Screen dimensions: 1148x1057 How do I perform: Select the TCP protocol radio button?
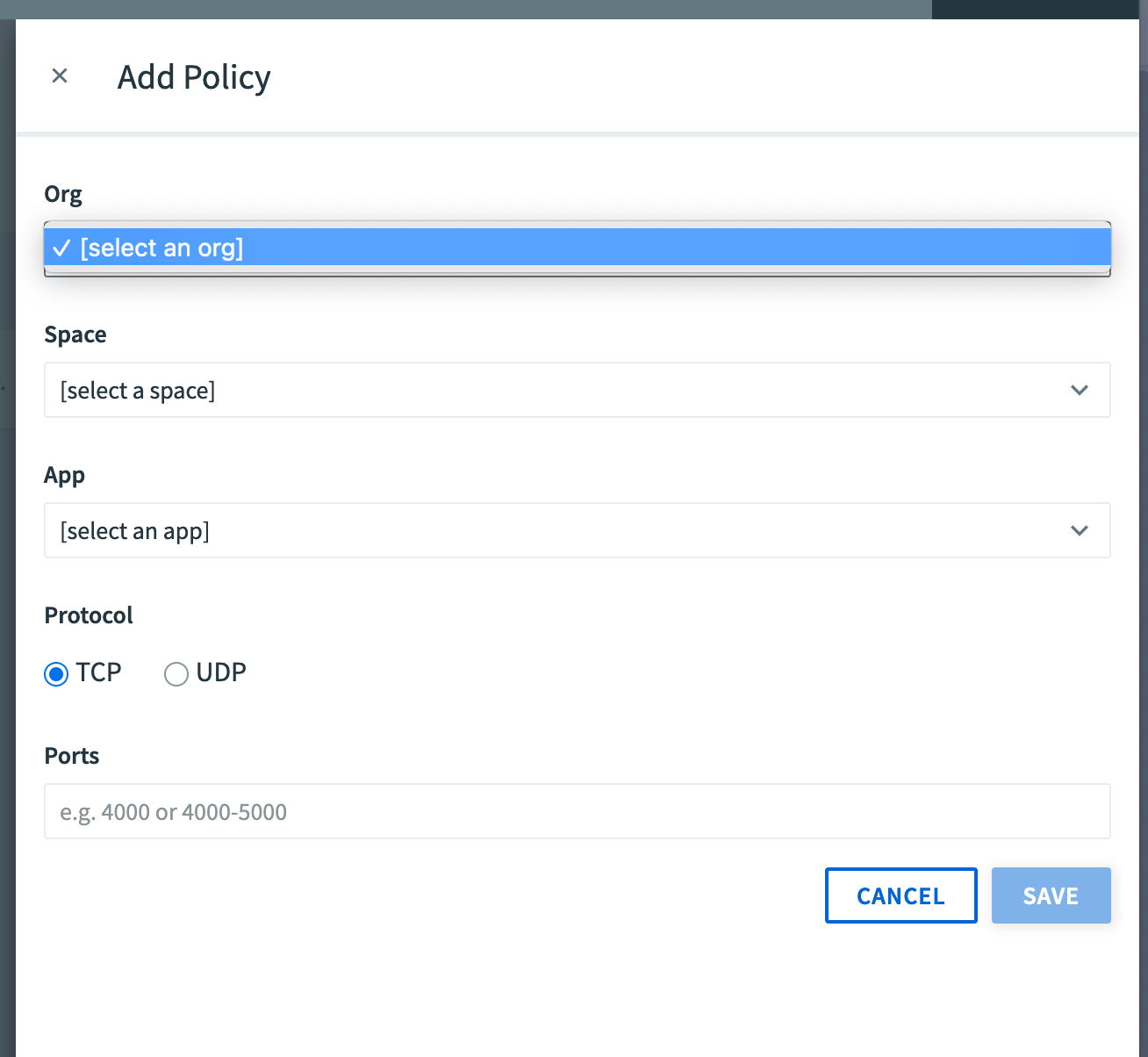(56, 674)
